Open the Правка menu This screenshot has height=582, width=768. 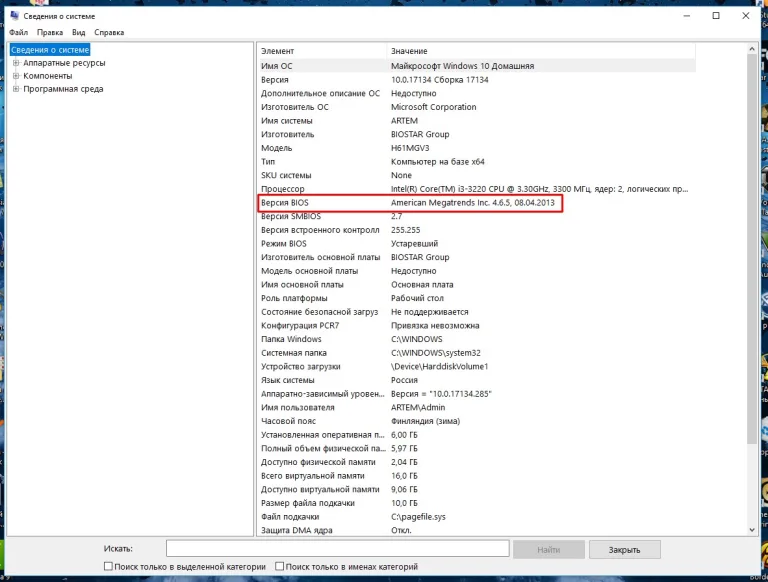[50, 32]
